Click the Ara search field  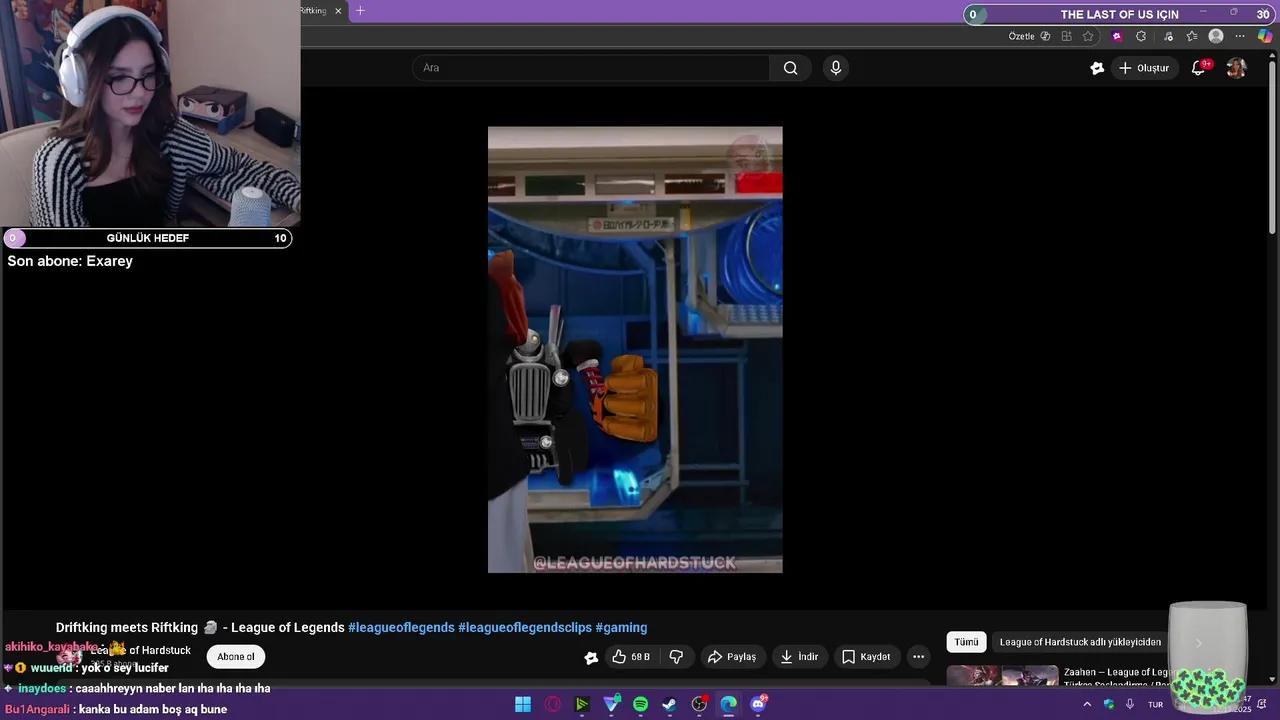click(x=591, y=68)
